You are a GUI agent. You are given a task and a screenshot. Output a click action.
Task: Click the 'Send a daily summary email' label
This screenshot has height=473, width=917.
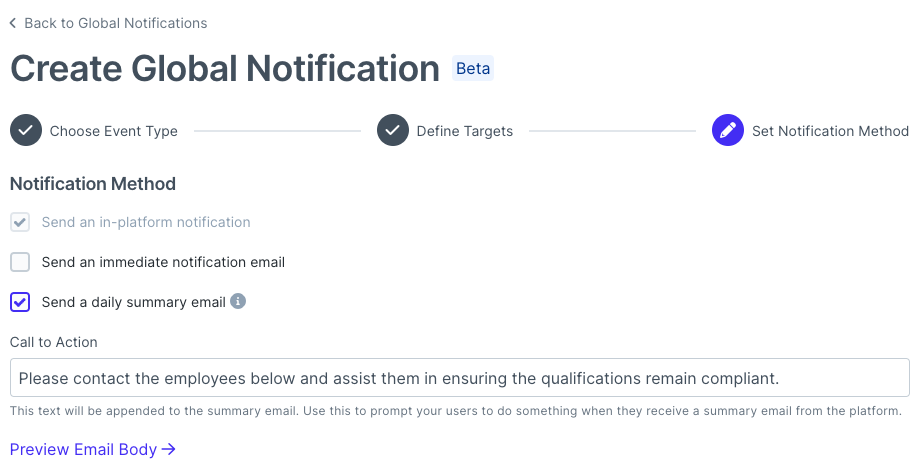point(133,302)
